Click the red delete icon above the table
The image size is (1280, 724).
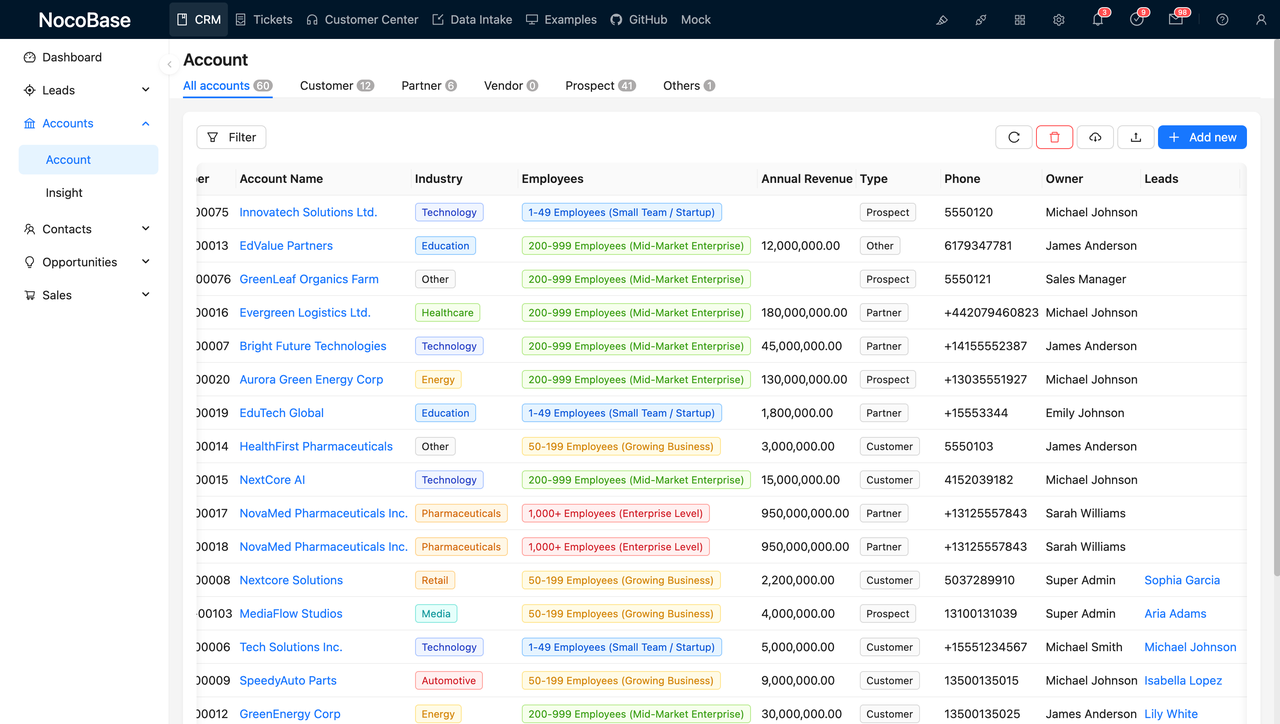click(x=1054, y=137)
